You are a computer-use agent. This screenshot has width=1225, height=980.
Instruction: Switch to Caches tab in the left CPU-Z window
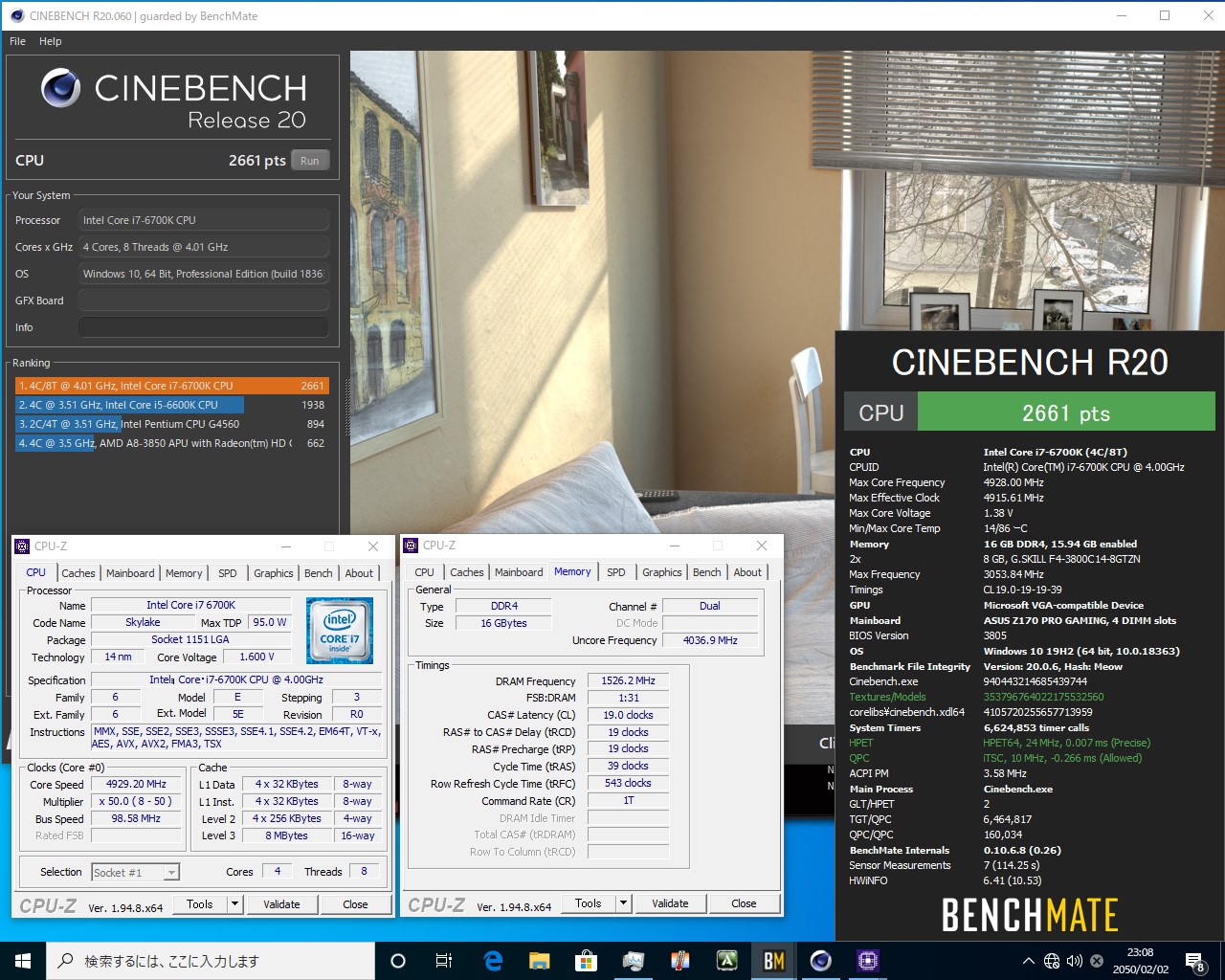tap(78, 573)
